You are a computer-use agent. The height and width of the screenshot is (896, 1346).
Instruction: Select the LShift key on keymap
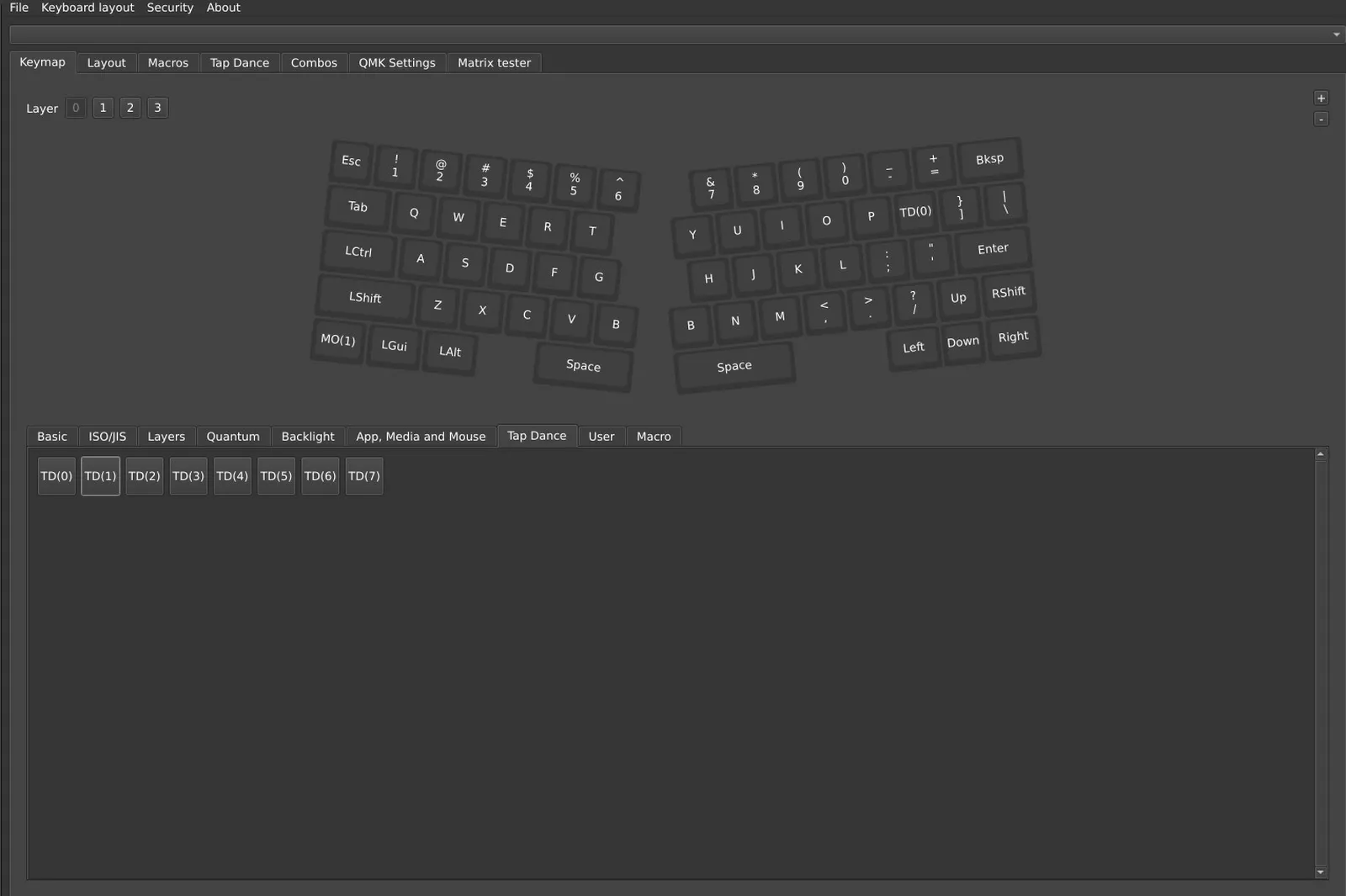point(365,297)
